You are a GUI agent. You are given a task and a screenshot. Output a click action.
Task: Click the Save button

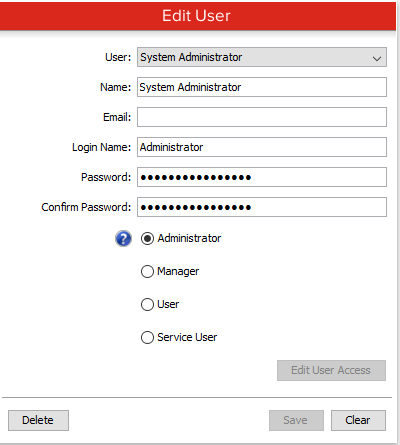296,420
